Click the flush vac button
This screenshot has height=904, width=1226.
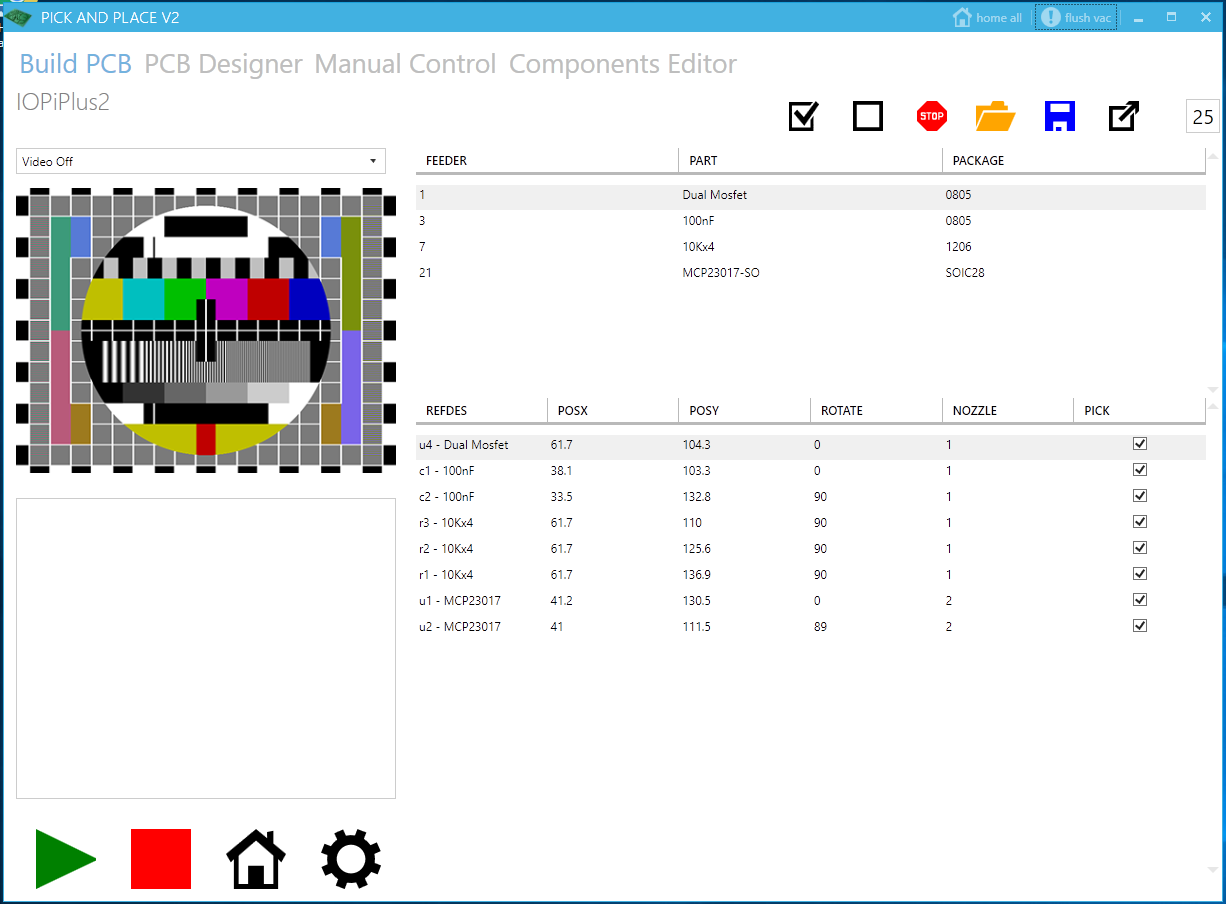point(1075,16)
